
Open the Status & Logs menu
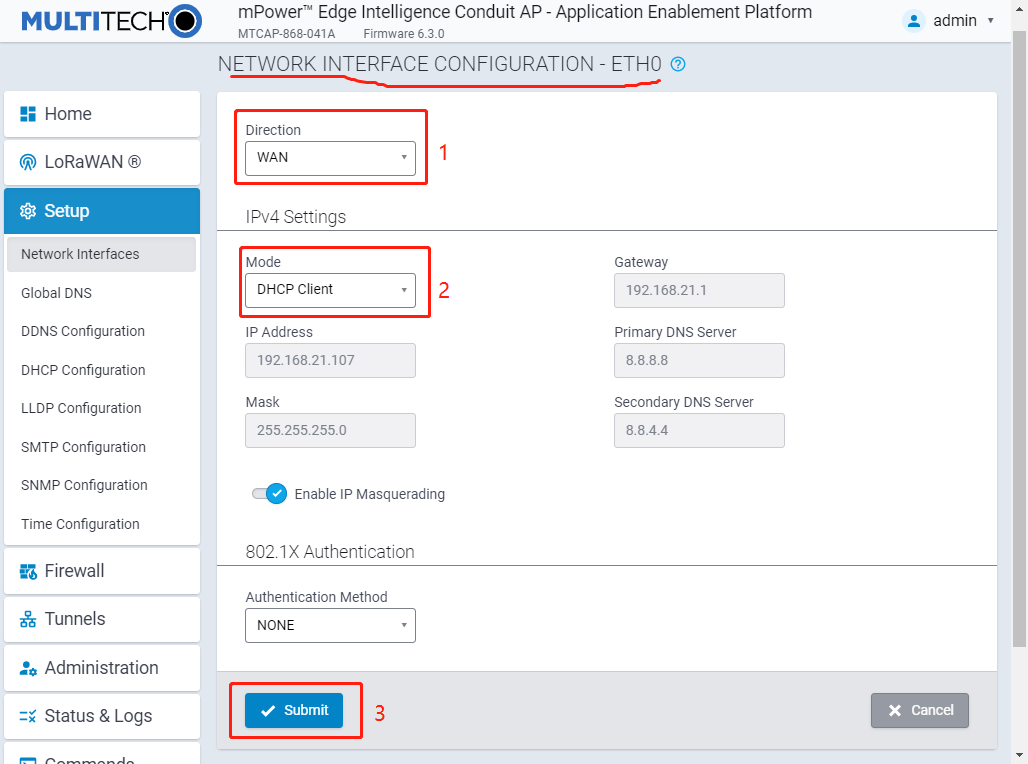pos(102,716)
